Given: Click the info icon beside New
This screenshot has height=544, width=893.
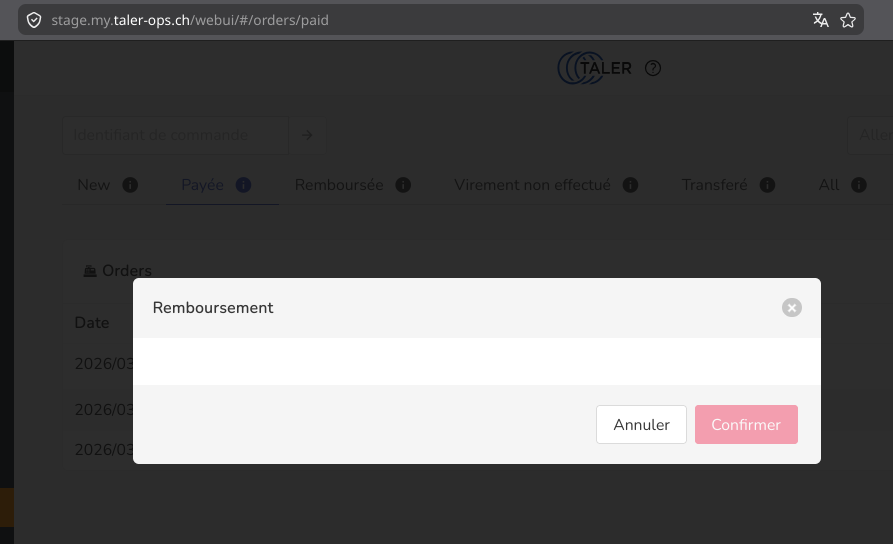Looking at the screenshot, I should pos(130,185).
